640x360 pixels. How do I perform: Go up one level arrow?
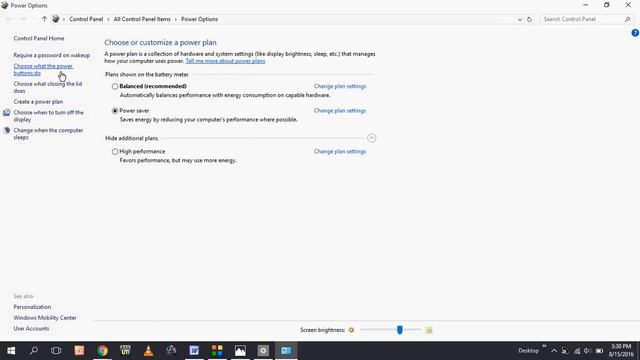pyautogui.click(x=44, y=19)
